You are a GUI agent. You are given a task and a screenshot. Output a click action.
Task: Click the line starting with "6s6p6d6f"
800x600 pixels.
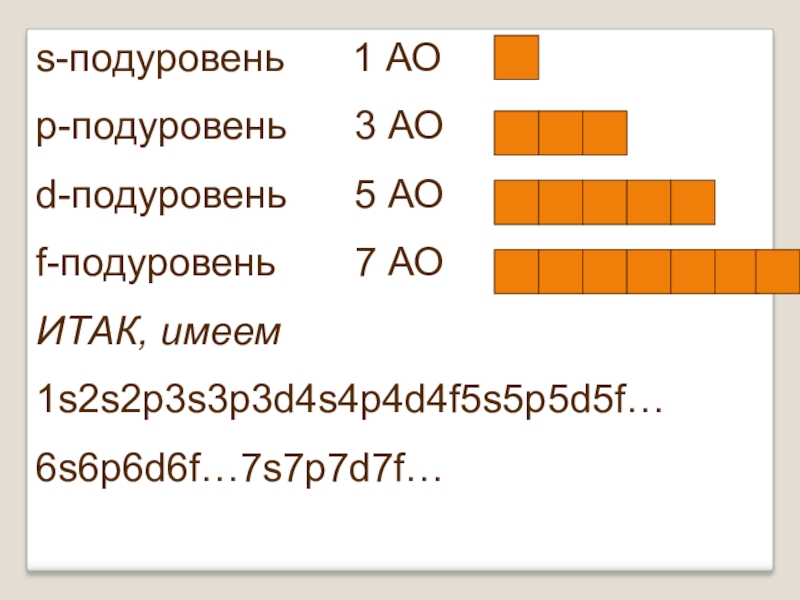(x=238, y=466)
